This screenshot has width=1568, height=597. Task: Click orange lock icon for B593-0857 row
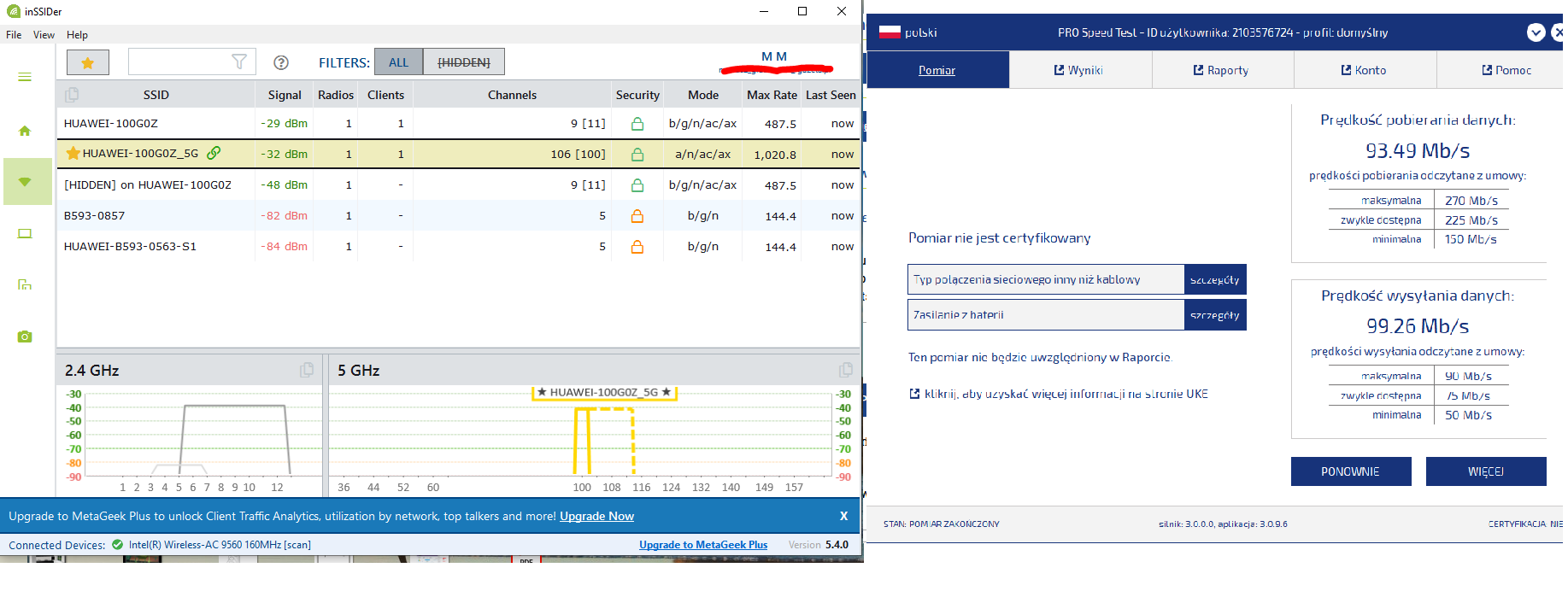(637, 216)
